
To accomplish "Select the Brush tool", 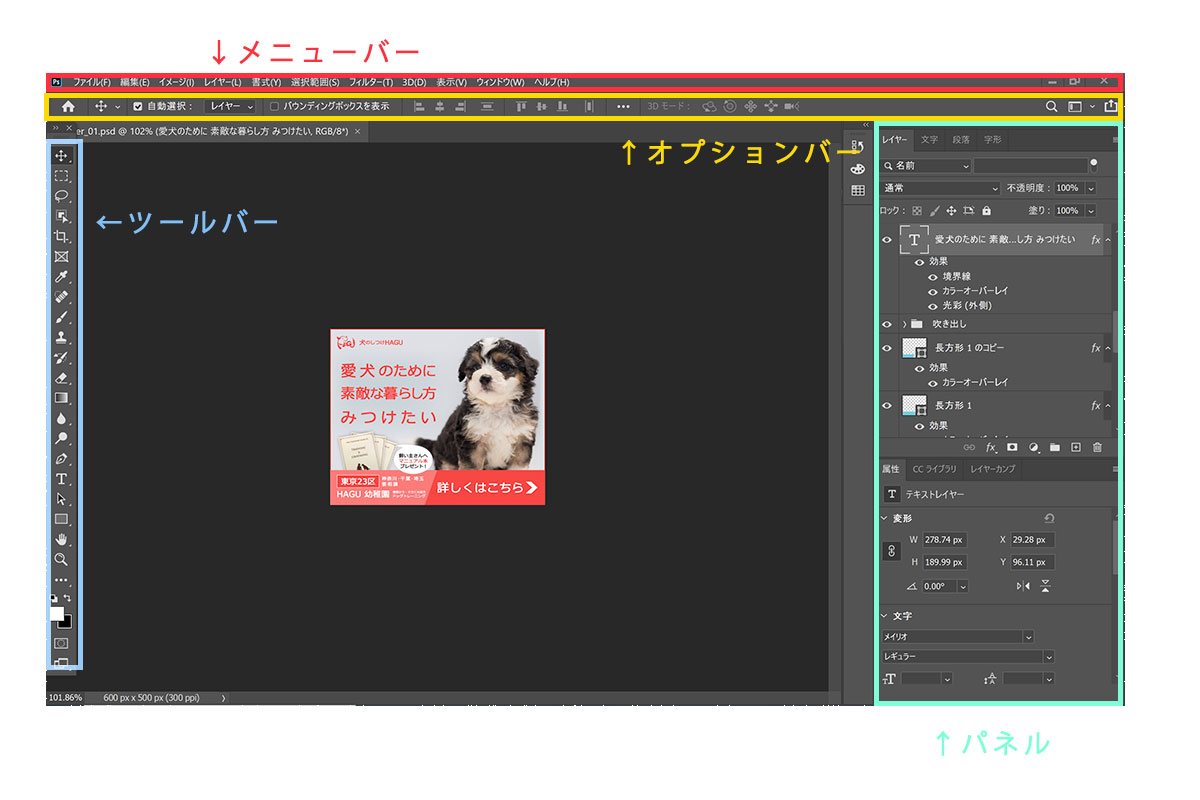I will 61,317.
